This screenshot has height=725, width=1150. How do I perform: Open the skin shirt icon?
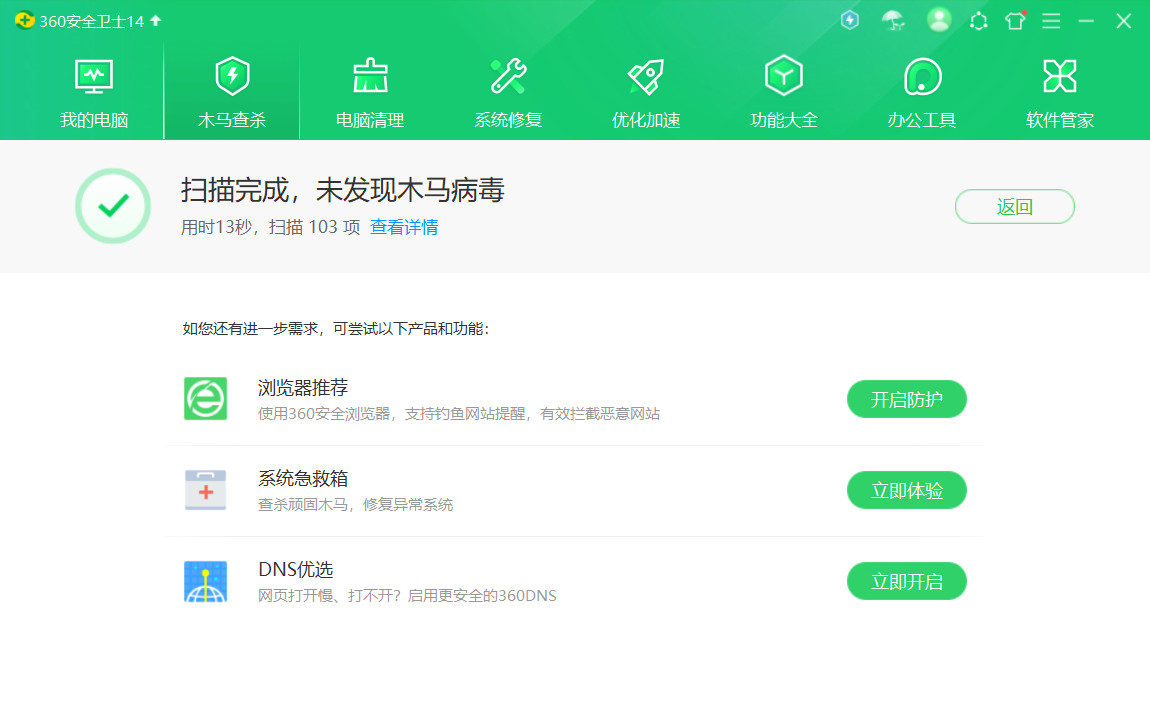(x=1015, y=21)
